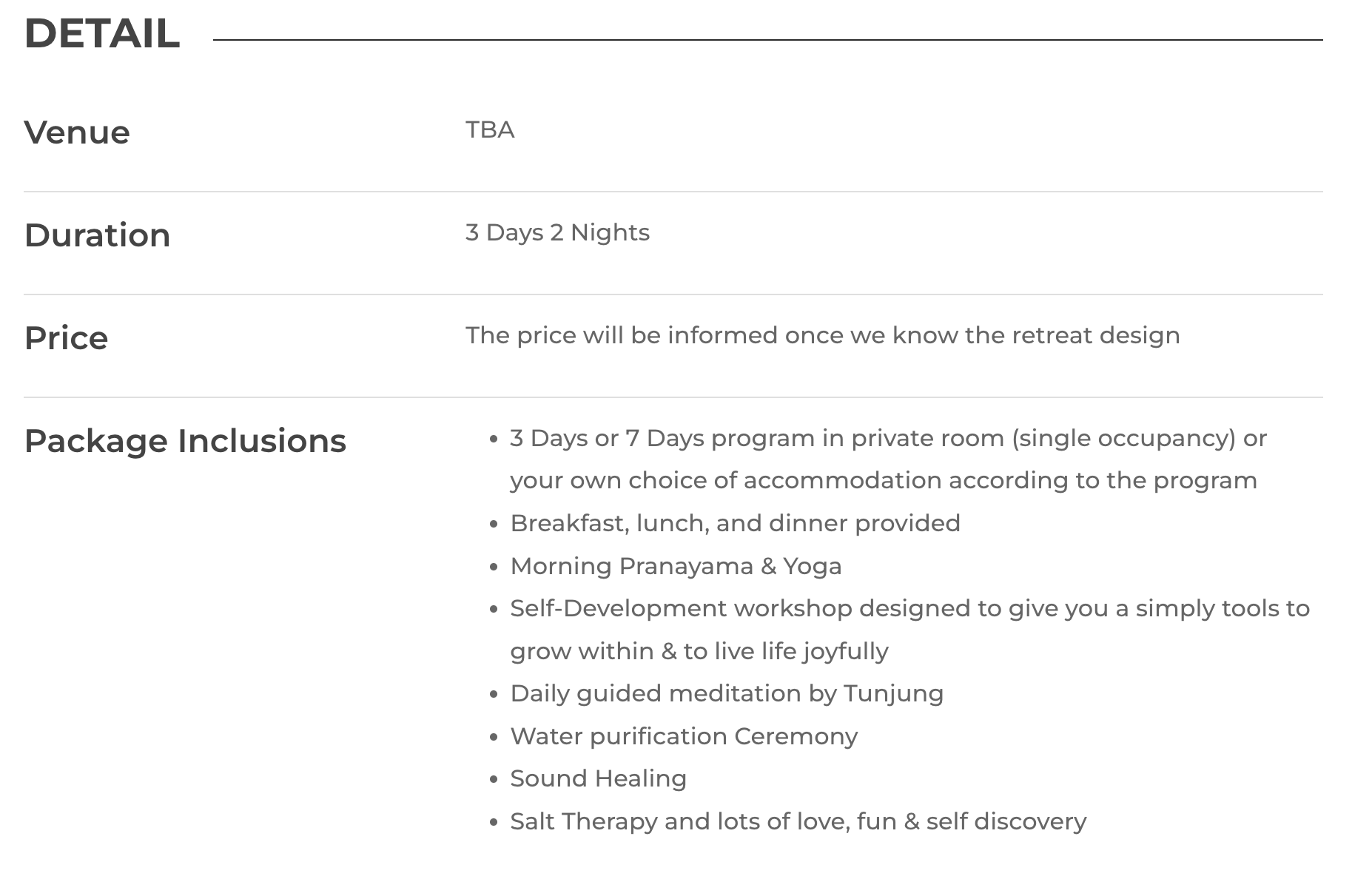Click the Self-Development workshop list item
The width and height of the screenshot is (1372, 879).
(909, 629)
